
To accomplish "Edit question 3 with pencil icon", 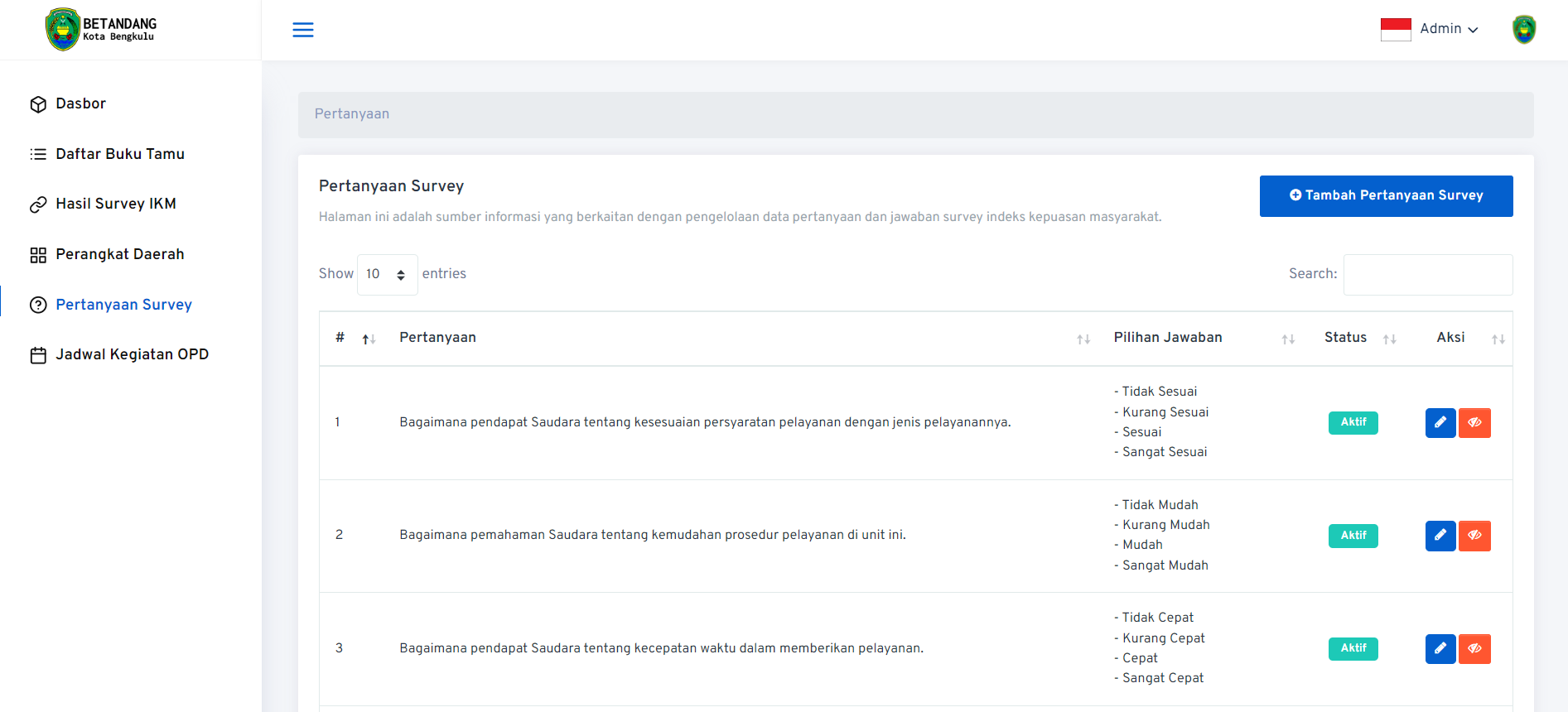I will point(1440,649).
